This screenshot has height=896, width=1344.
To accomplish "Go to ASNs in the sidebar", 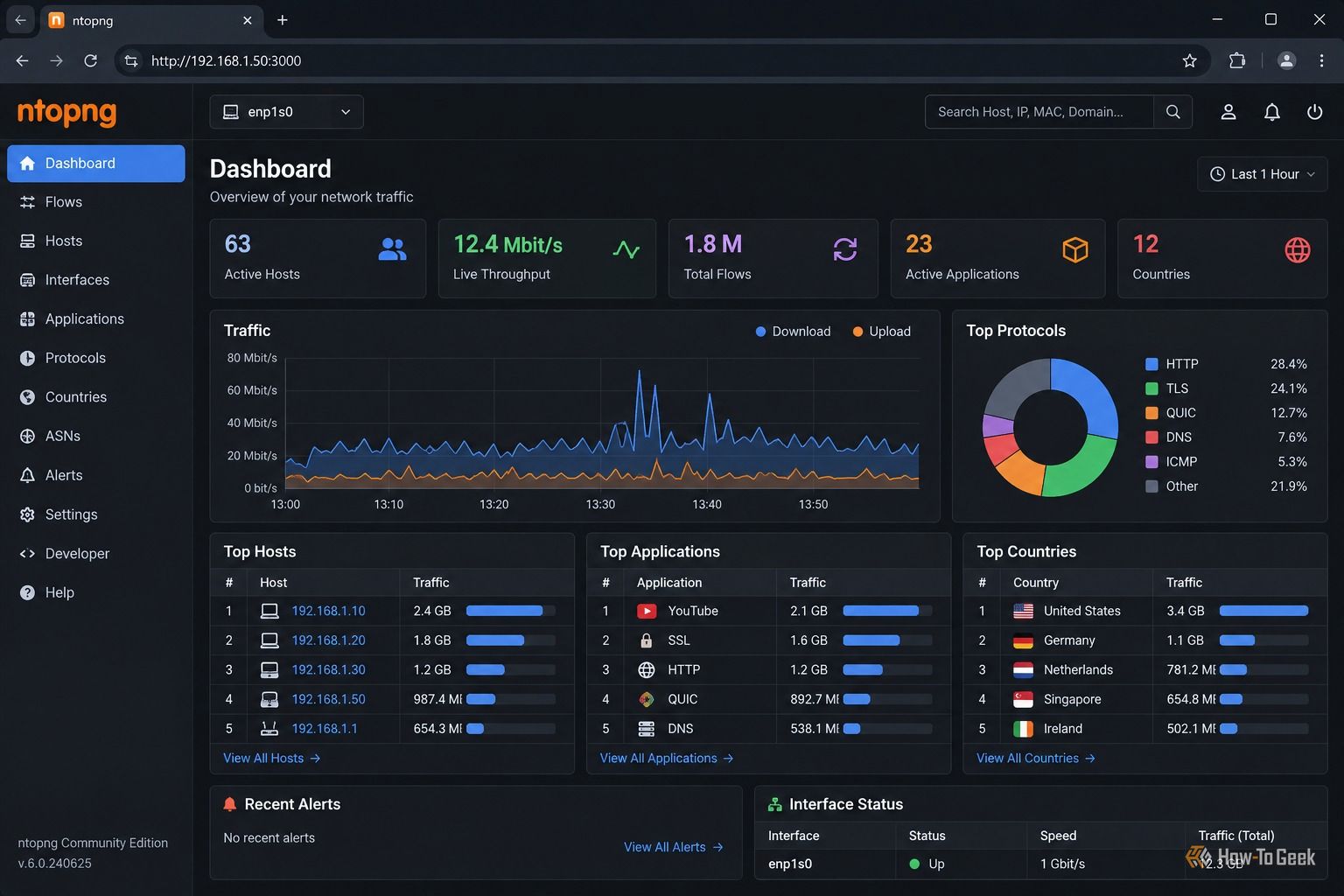I will pyautogui.click(x=96, y=436).
